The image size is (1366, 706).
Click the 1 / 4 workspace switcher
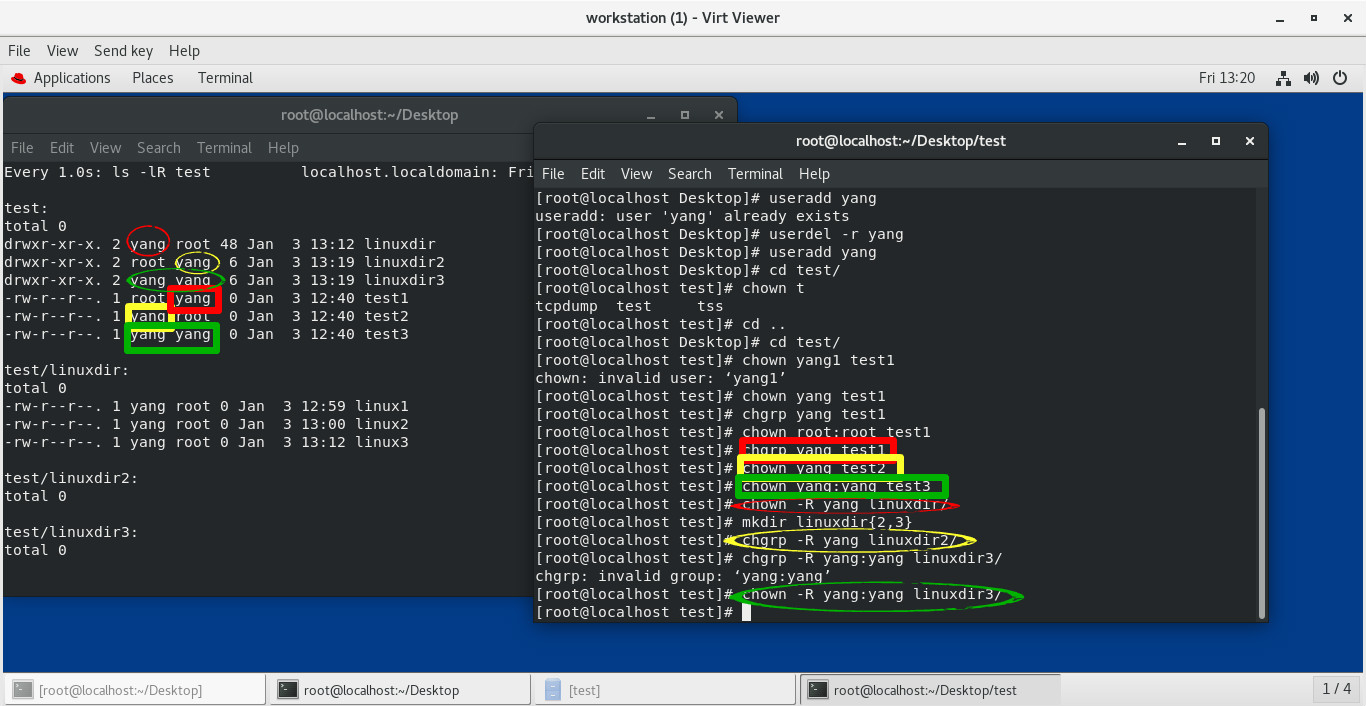pyautogui.click(x=1336, y=689)
